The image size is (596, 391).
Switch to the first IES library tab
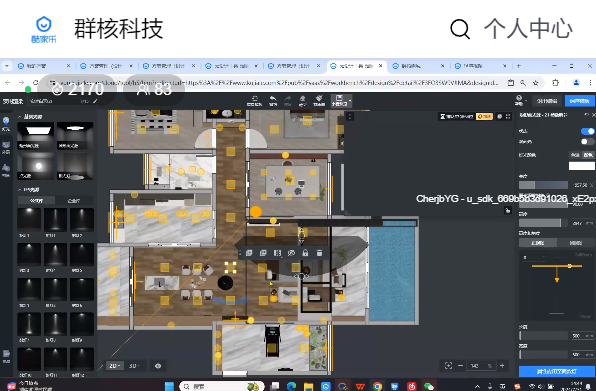click(36, 201)
